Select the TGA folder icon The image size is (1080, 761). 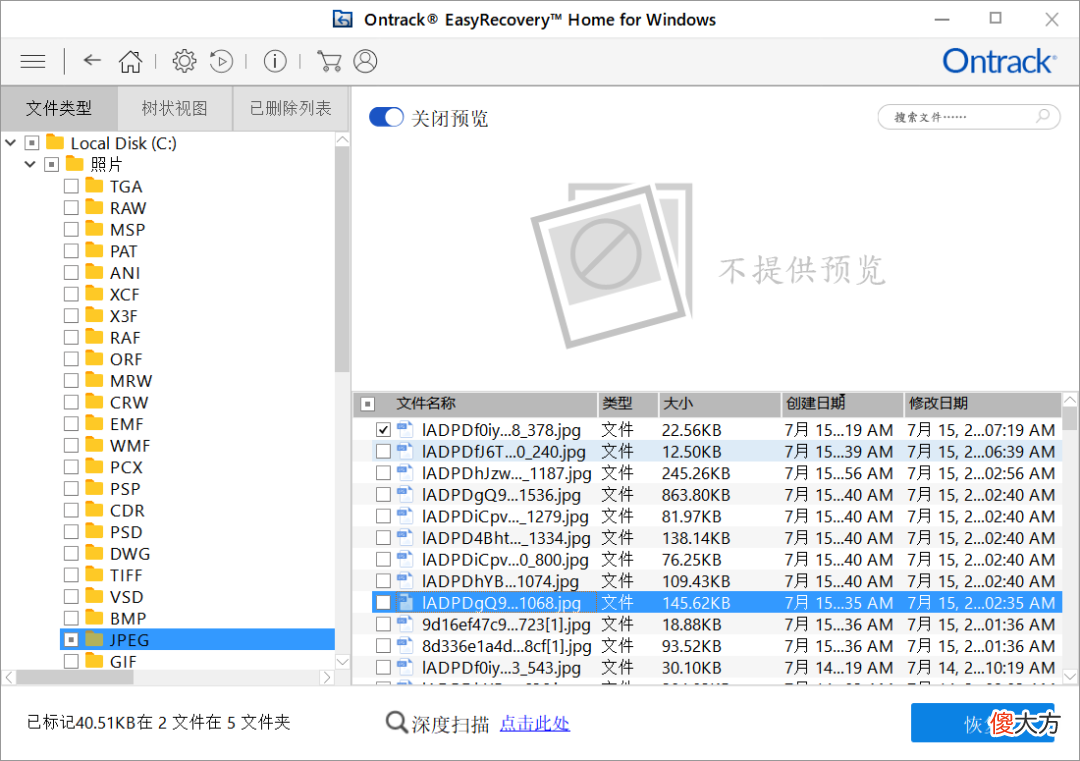click(x=94, y=185)
